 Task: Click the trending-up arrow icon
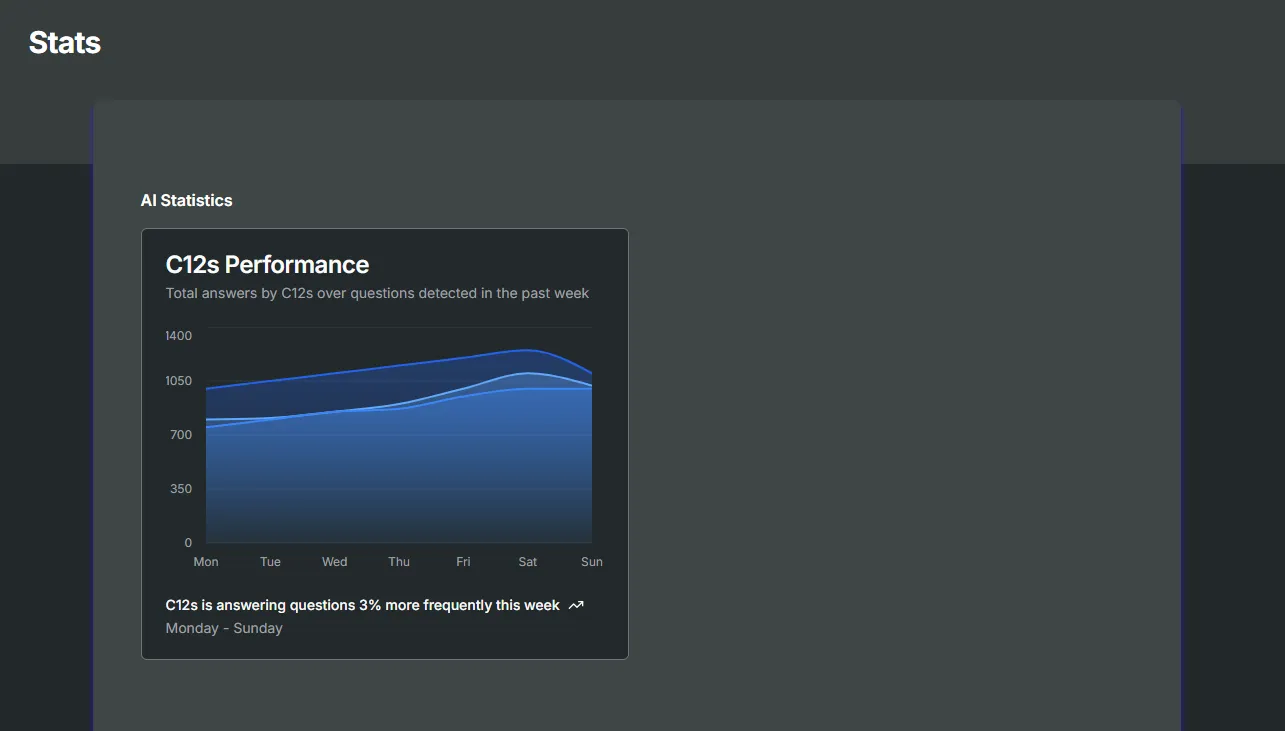576,605
